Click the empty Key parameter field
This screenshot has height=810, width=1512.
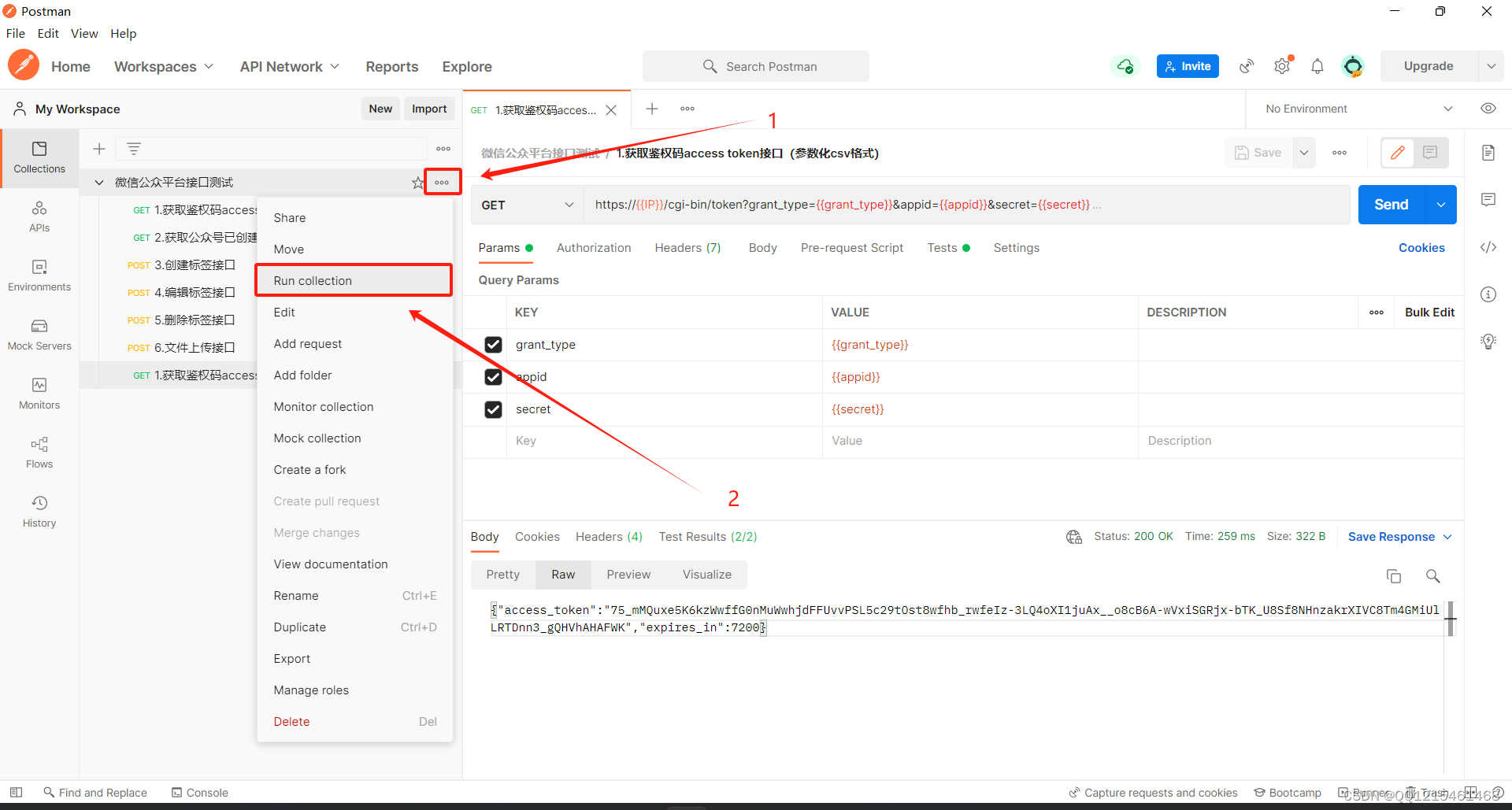[x=665, y=441]
